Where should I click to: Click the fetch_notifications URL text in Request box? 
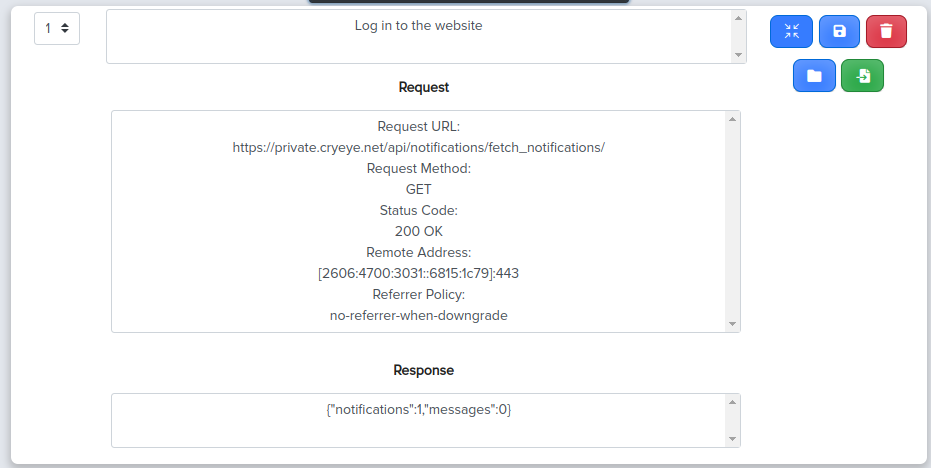click(x=419, y=147)
